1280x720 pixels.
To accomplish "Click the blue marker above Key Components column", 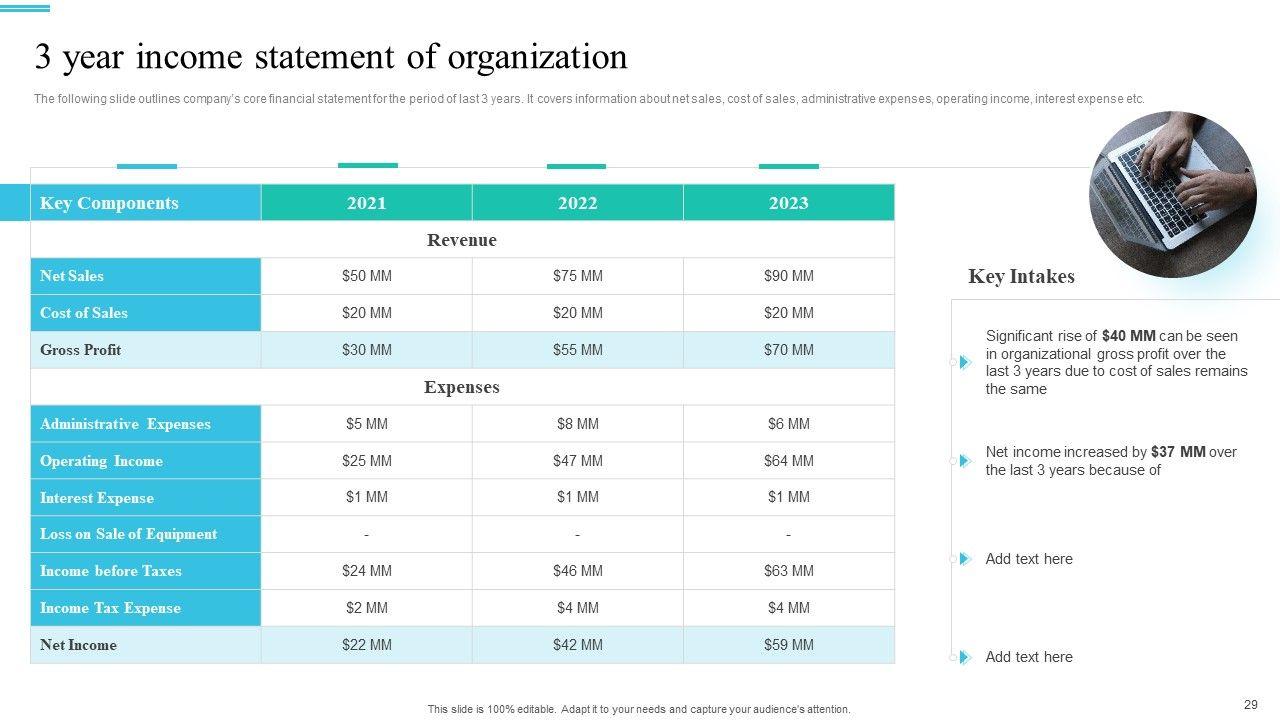I will (x=146, y=166).
